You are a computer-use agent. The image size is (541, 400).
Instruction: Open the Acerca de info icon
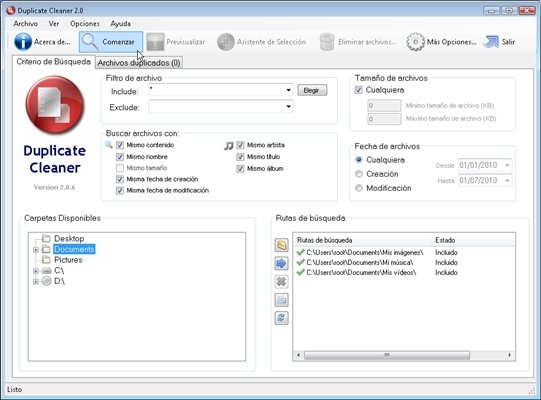click(x=23, y=42)
